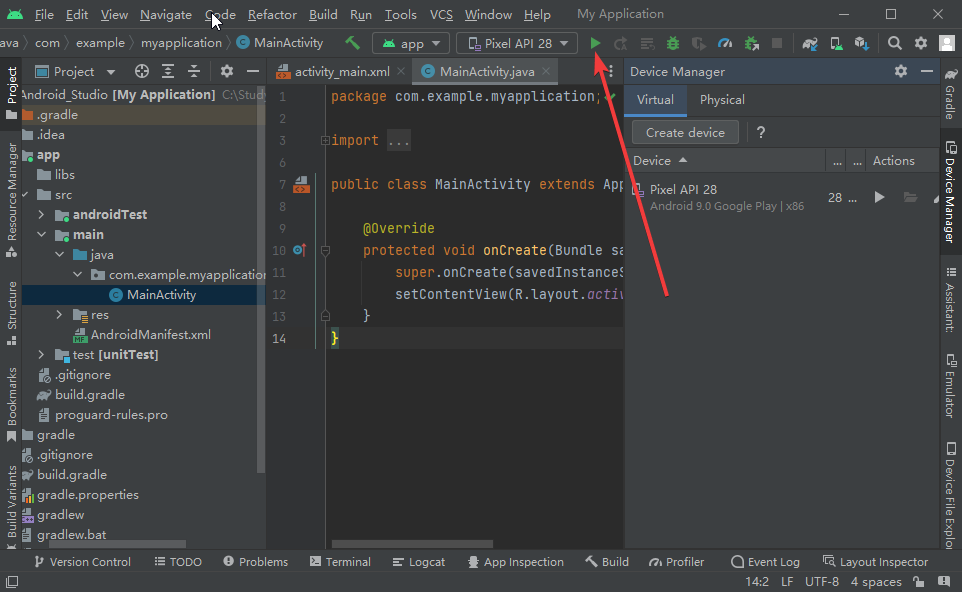
Task: Open SDK Manager toolbar icon
Action: tap(862, 43)
